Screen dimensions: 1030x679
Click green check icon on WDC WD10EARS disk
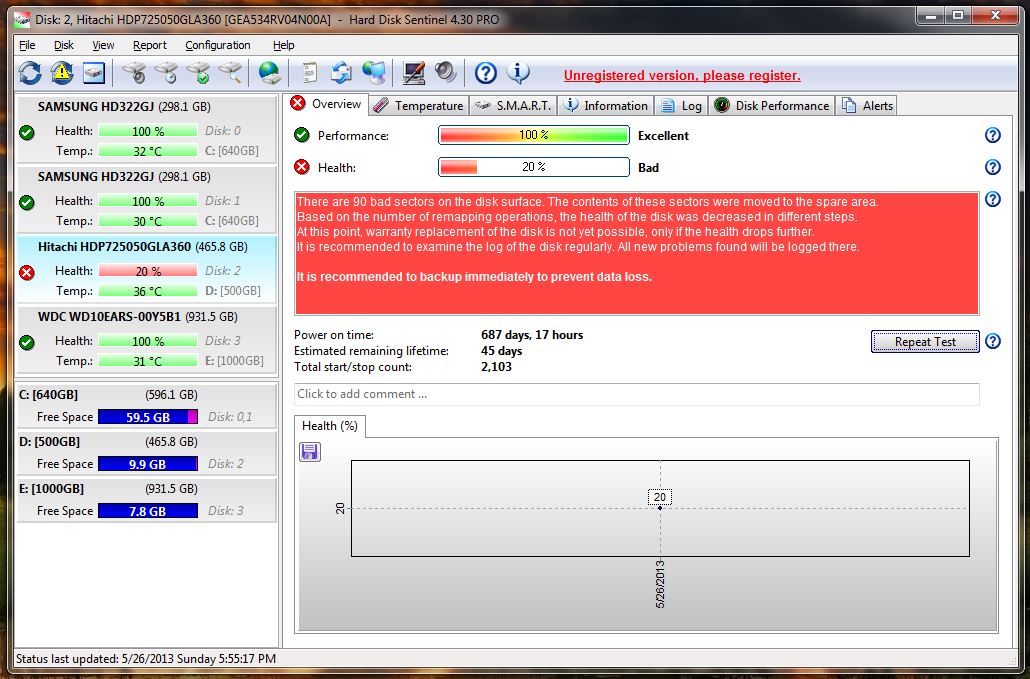click(x=27, y=342)
